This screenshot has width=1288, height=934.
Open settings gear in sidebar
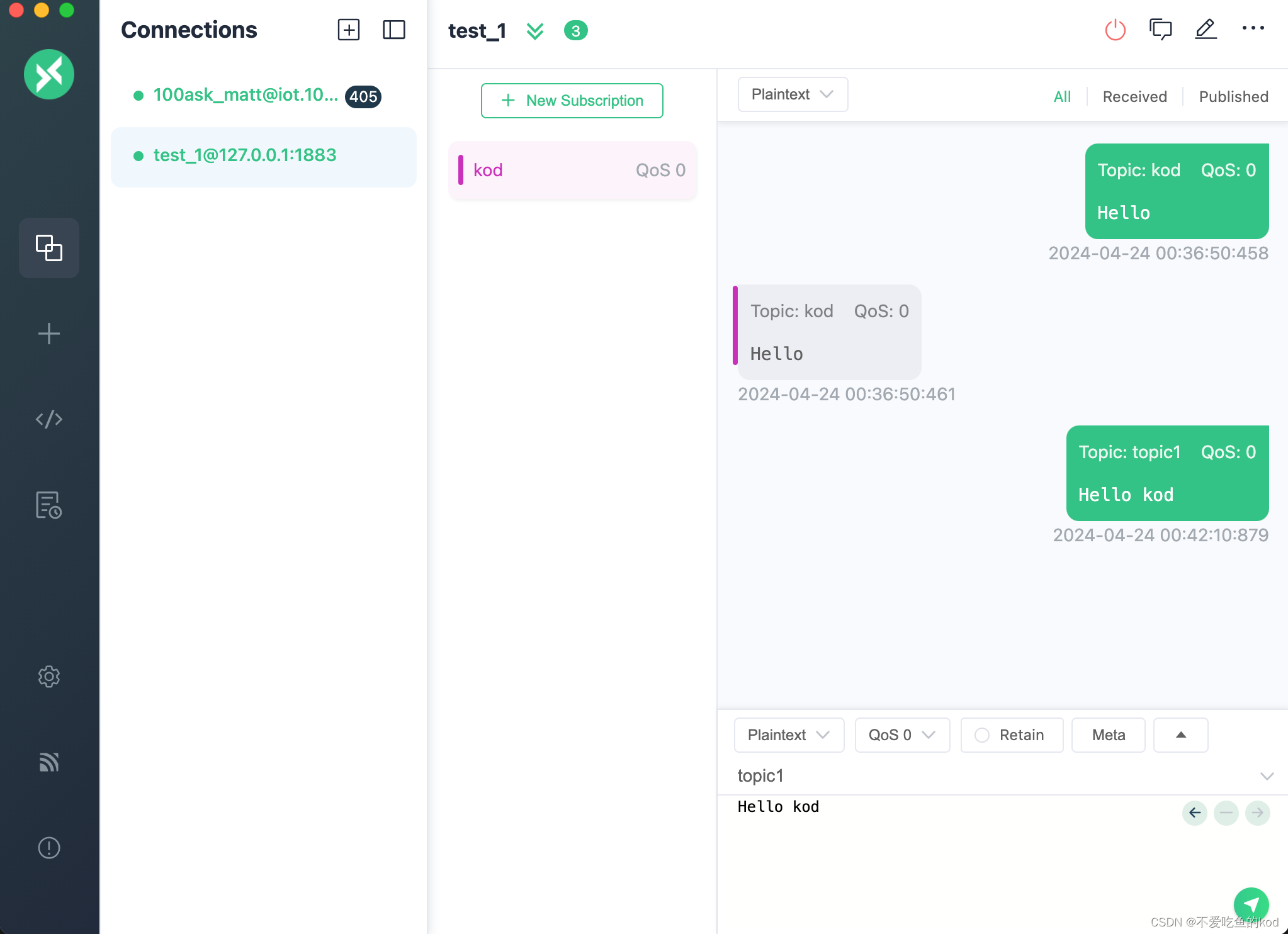48,677
